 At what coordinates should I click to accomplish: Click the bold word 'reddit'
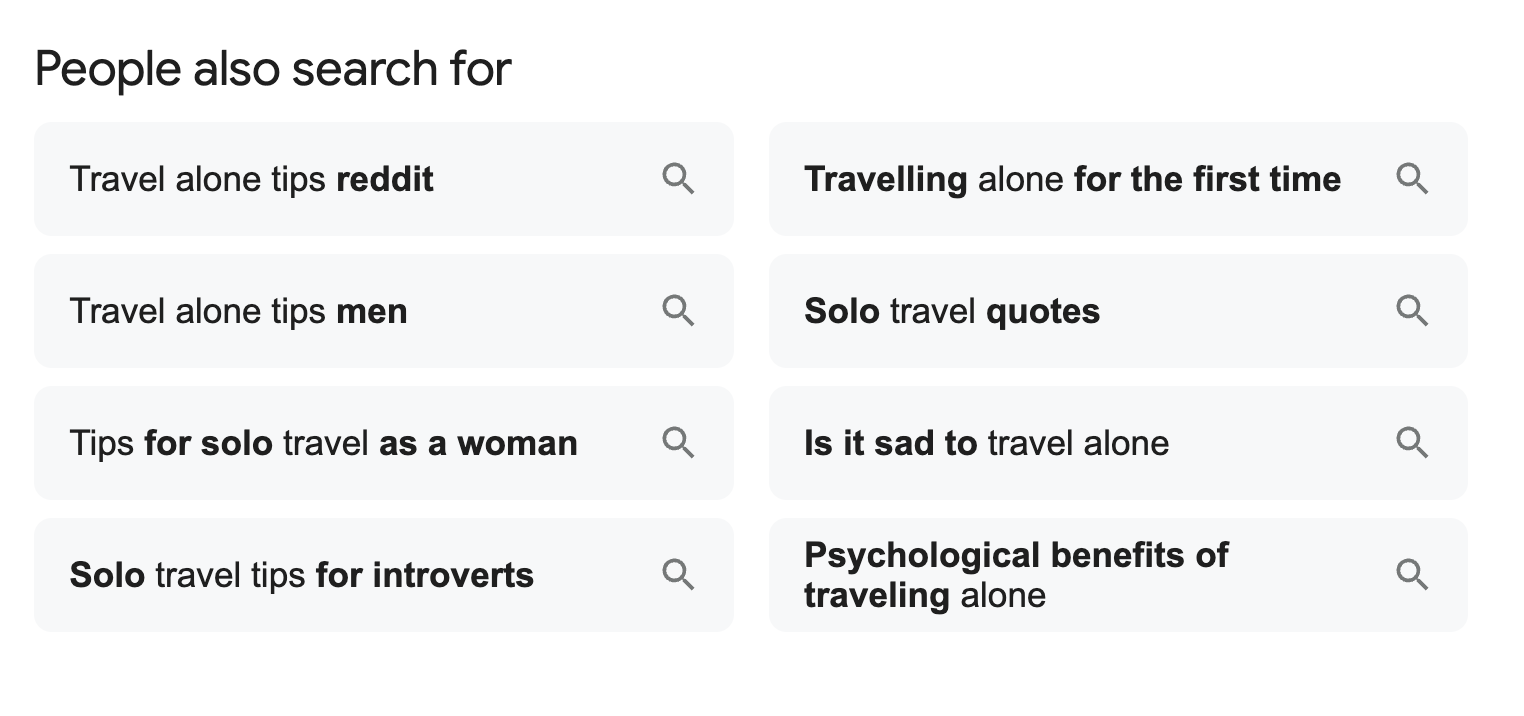[385, 180]
